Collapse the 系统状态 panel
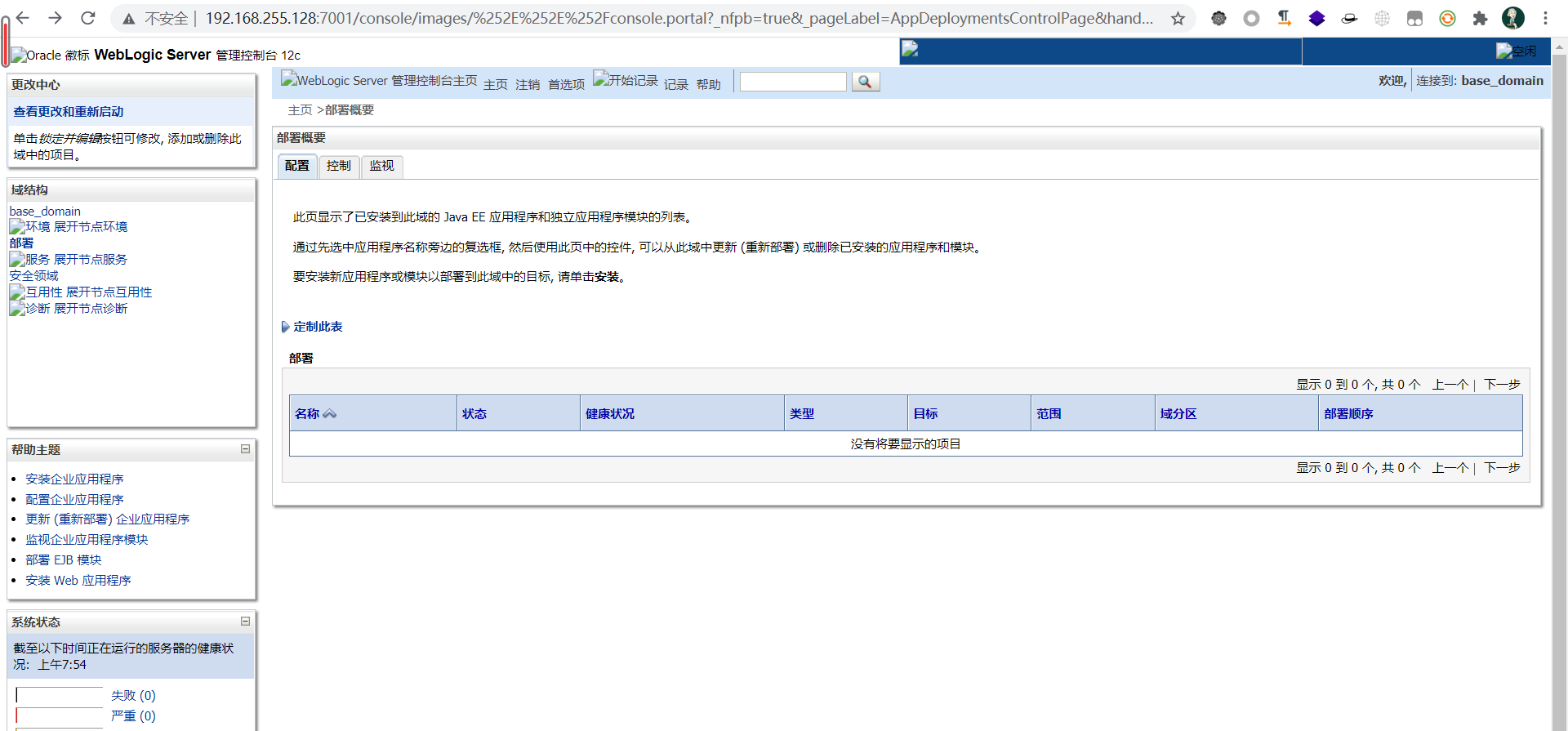Image resolution: width=1568 pixels, height=731 pixels. point(245,622)
